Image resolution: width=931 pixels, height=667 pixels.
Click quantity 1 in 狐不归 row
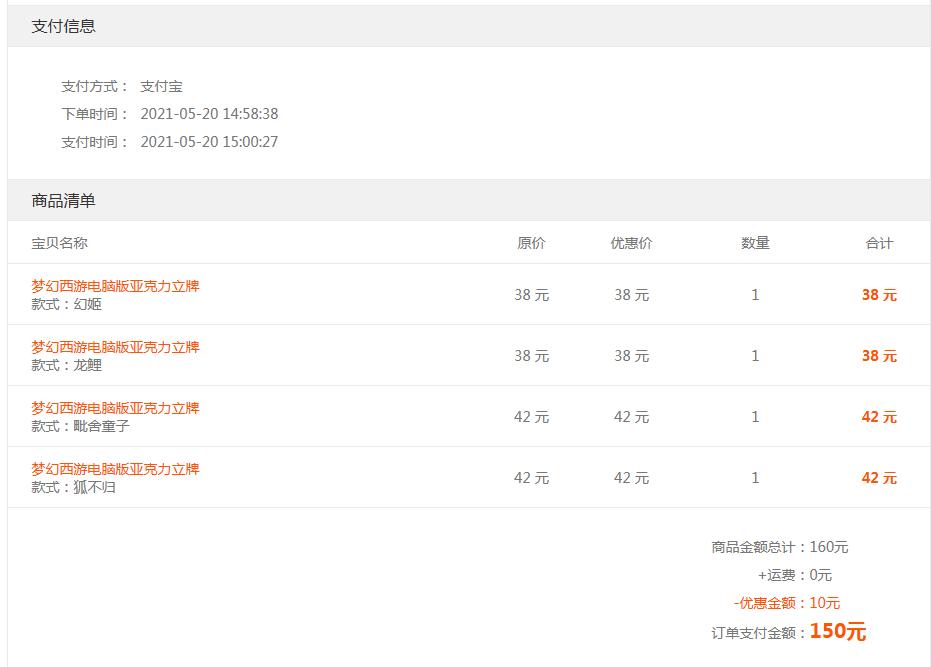pyautogui.click(x=755, y=478)
